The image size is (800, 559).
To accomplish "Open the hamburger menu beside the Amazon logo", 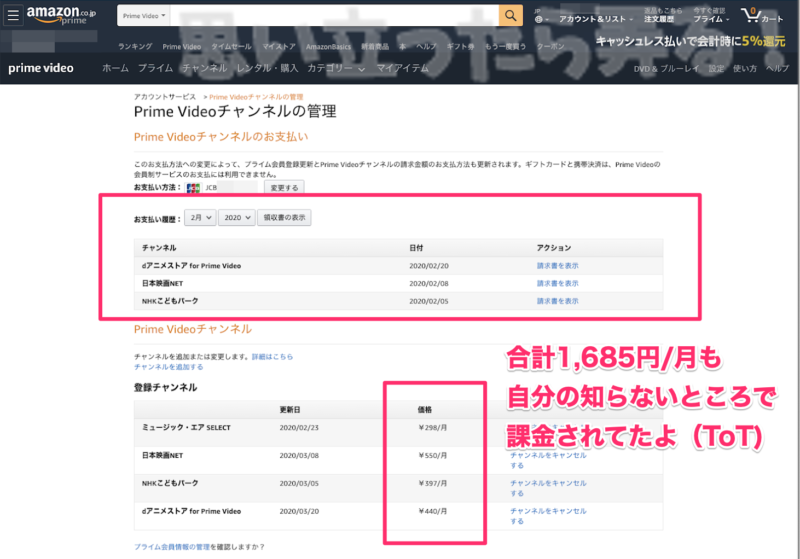I will click(x=13, y=15).
